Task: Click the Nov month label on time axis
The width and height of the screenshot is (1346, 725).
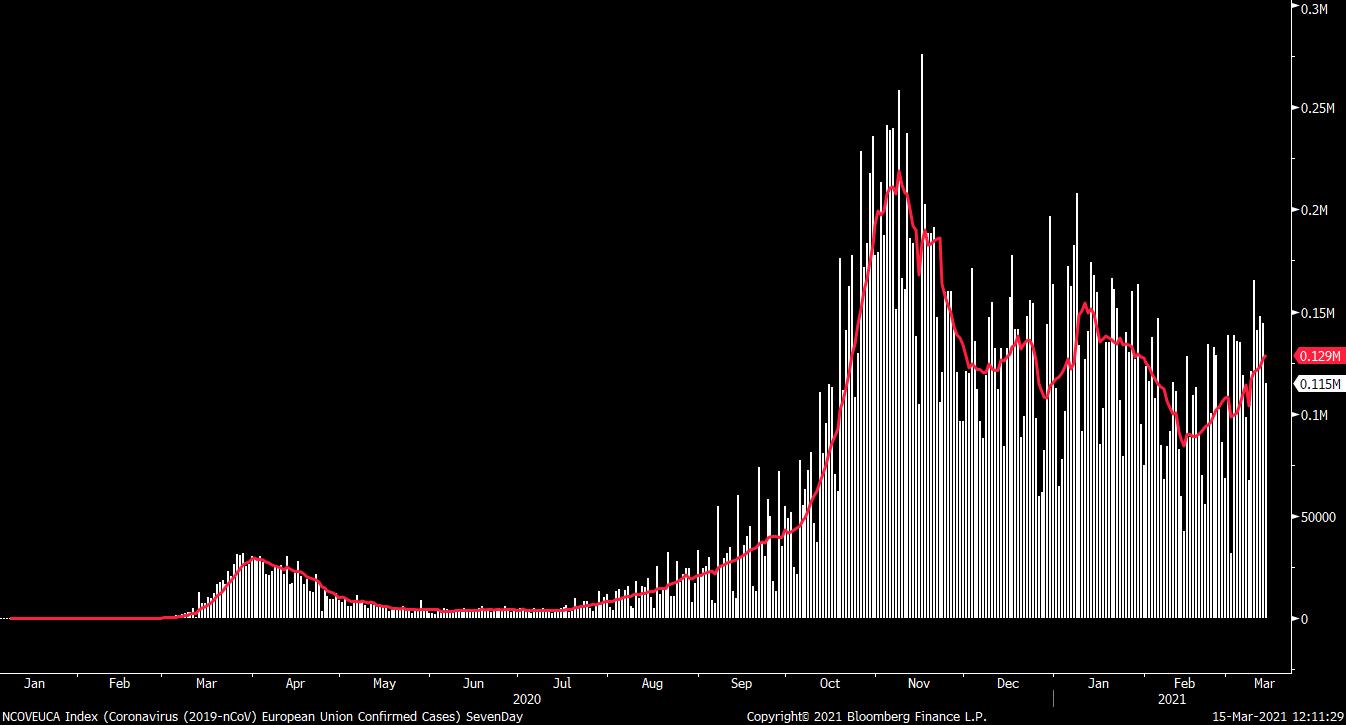Action: tap(918, 684)
